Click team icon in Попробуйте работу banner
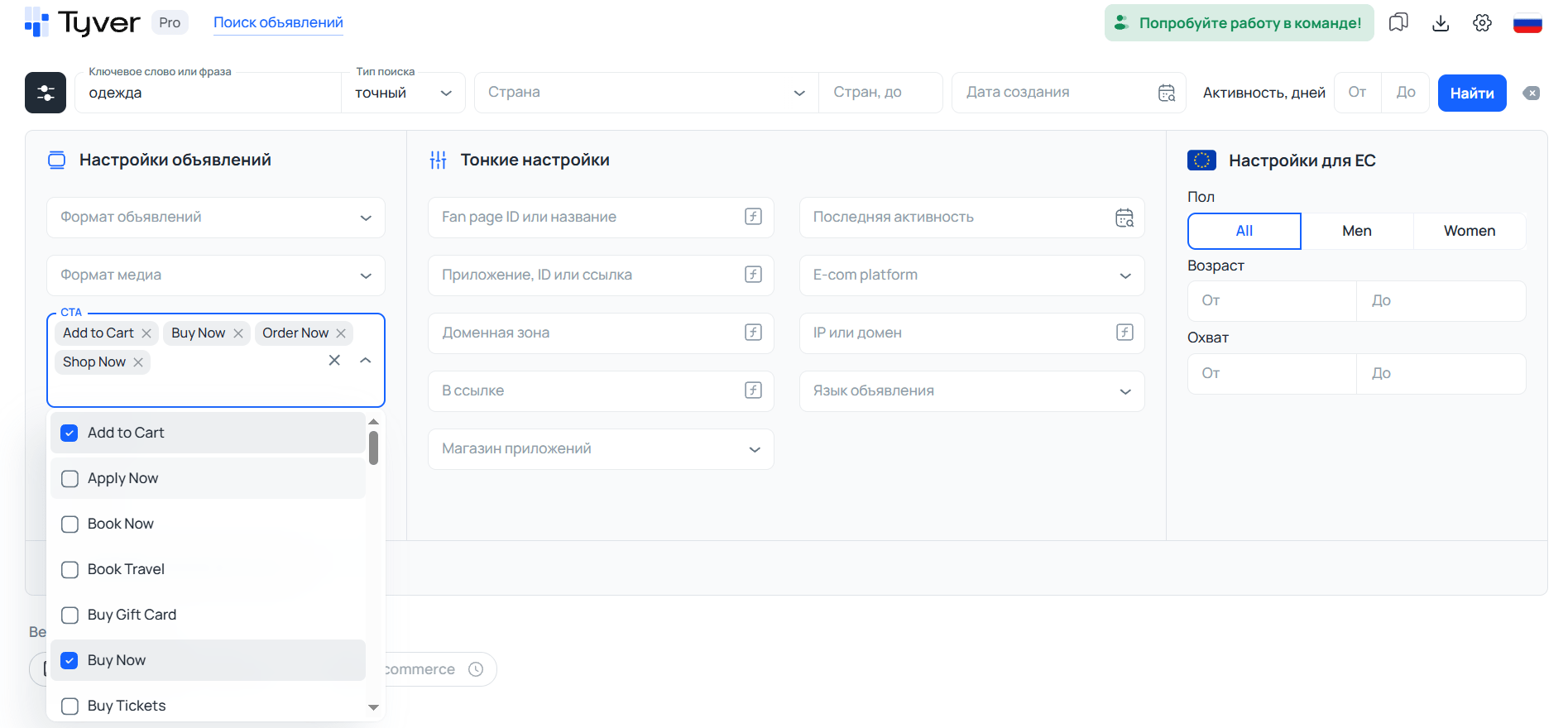Viewport: 1568px width, 728px height. point(1121,22)
